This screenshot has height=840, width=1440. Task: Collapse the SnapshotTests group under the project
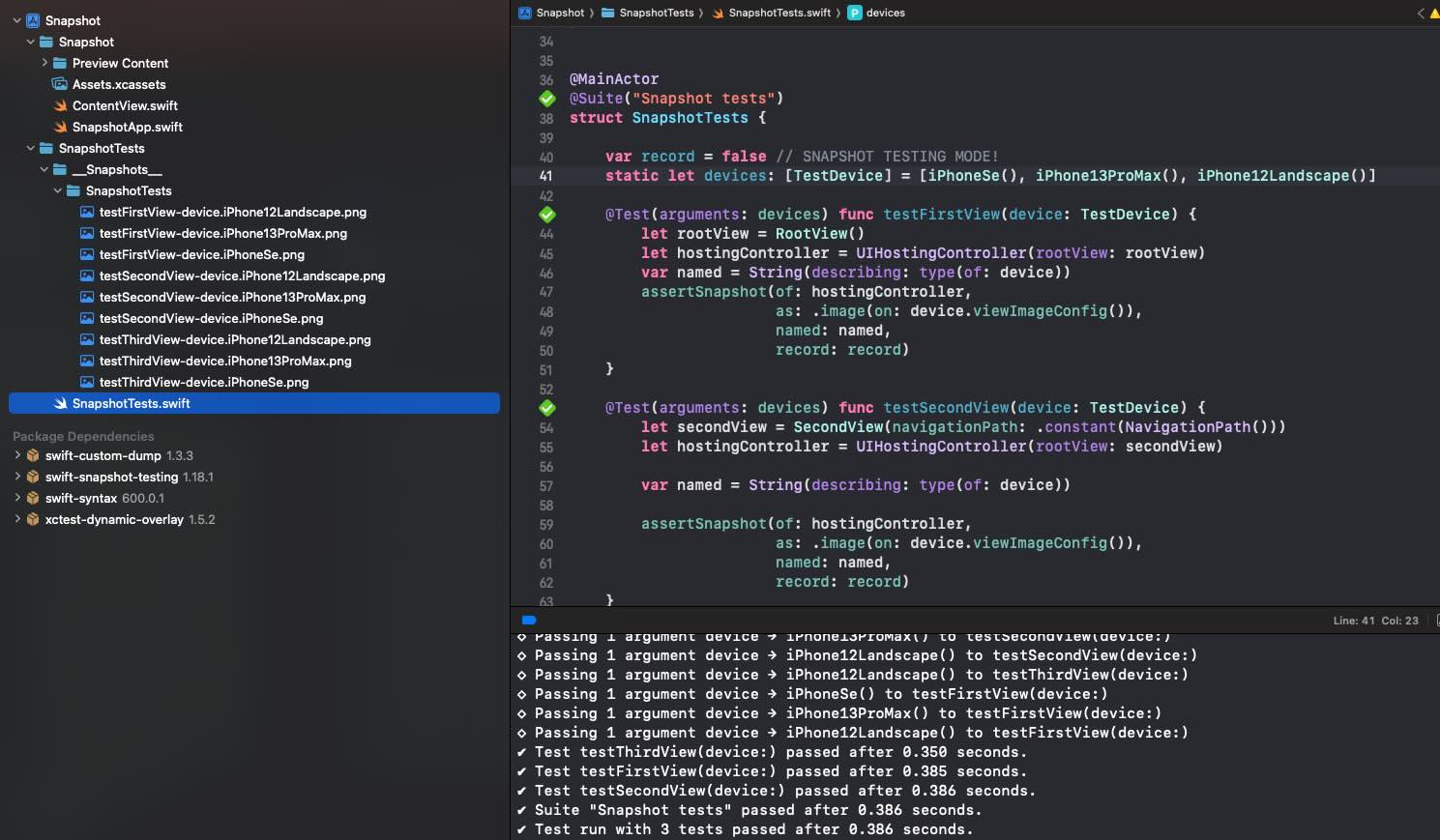[31, 148]
